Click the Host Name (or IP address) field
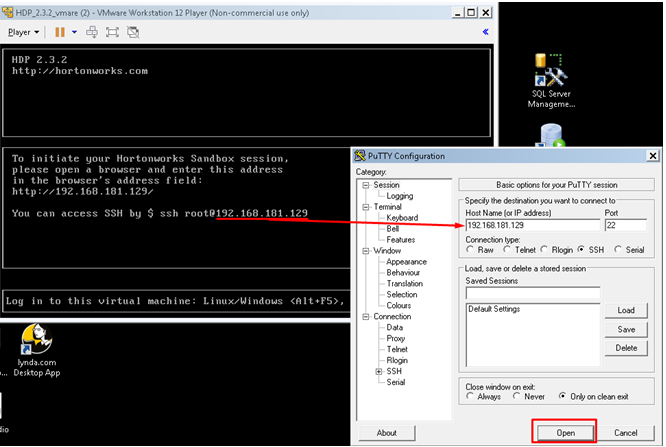The height and width of the screenshot is (447, 666). [x=533, y=225]
